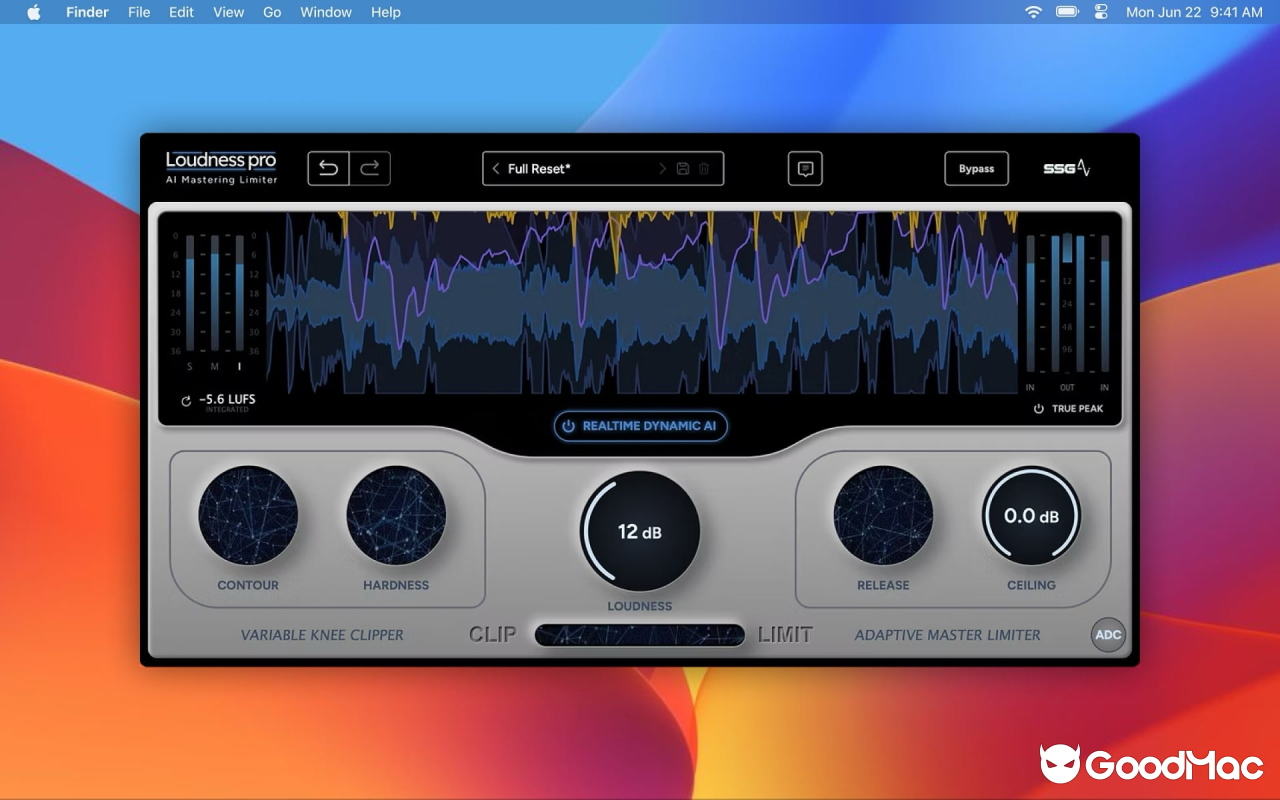Click the SSG logo icon
Image resolution: width=1280 pixels, height=800 pixels.
click(1067, 169)
